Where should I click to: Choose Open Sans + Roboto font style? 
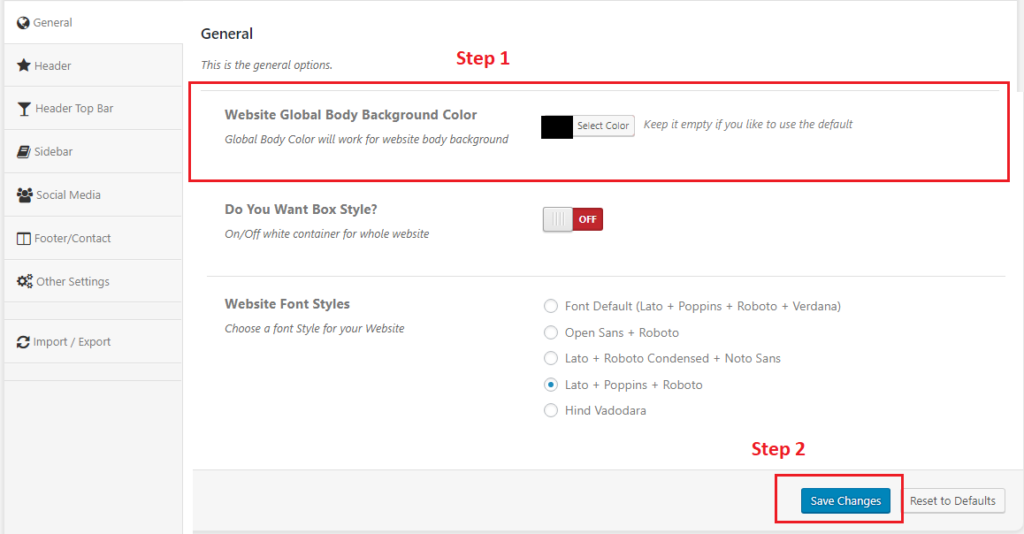tap(550, 332)
